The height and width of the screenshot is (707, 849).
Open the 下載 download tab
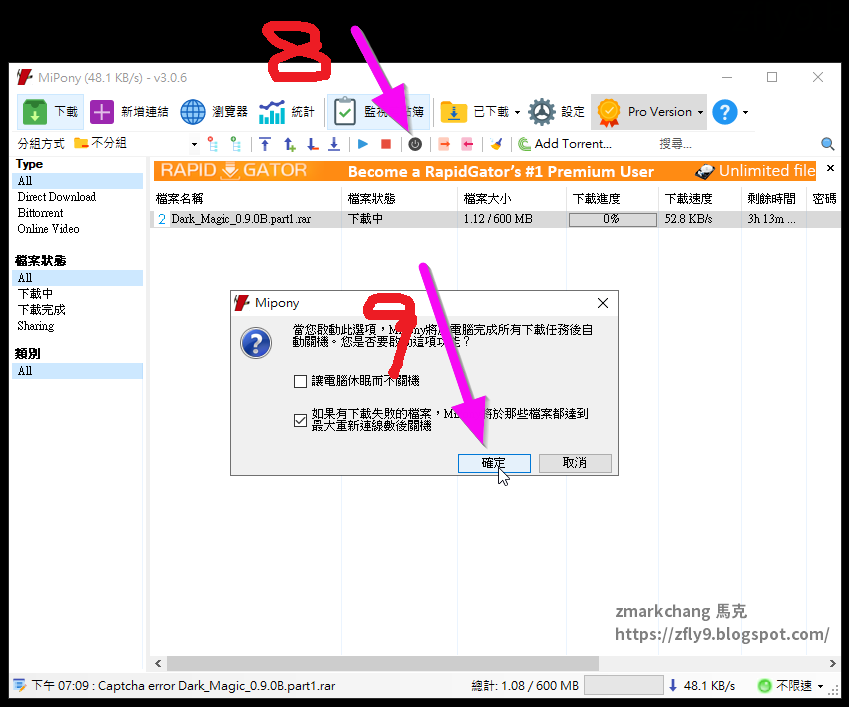pos(50,112)
